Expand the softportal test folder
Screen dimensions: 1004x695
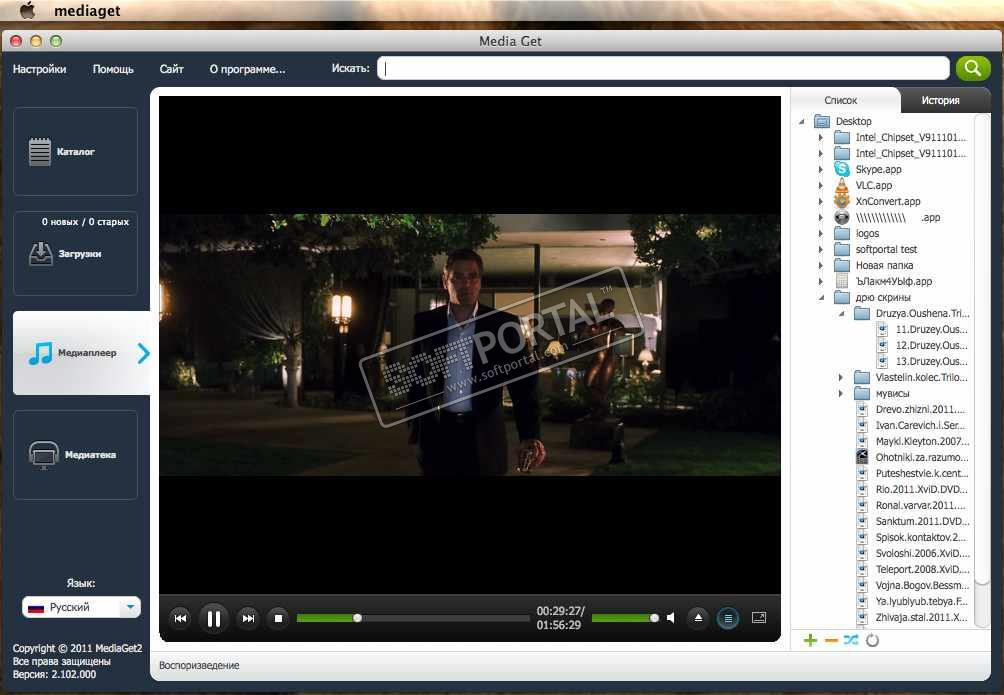click(821, 249)
